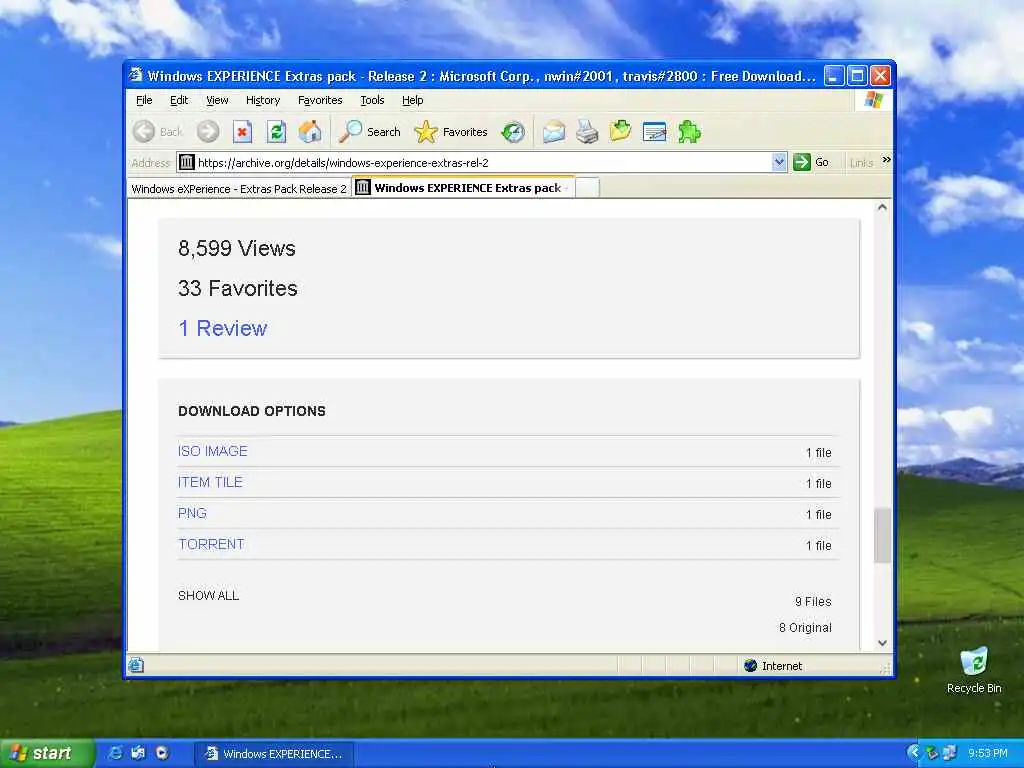Launch Internet Explorer from quick launch
Image resolution: width=1024 pixels, height=768 pixels.
[x=115, y=753]
